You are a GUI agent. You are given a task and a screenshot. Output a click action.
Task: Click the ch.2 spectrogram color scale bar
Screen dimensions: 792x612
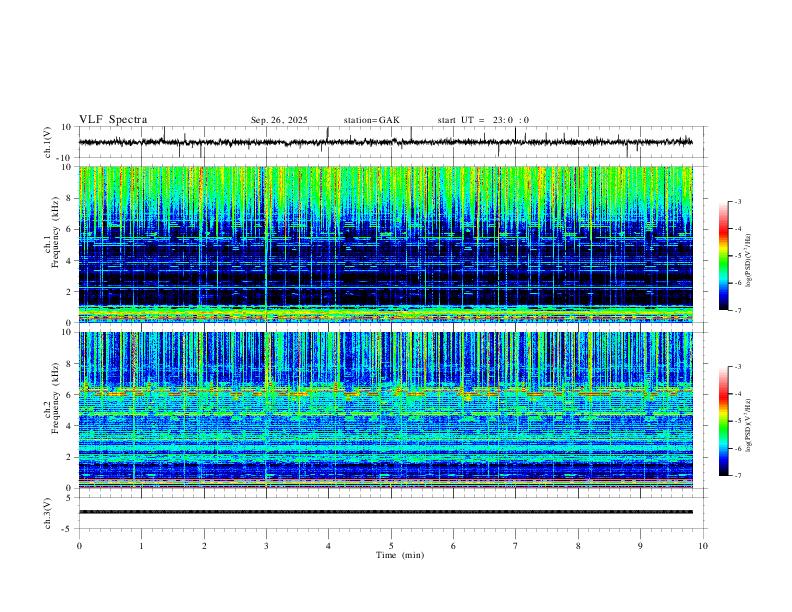pos(724,421)
